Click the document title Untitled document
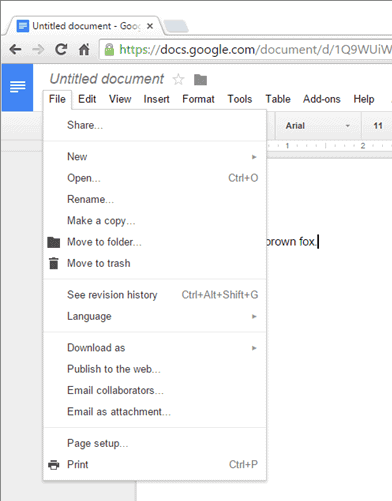The image size is (392, 501). [107, 79]
